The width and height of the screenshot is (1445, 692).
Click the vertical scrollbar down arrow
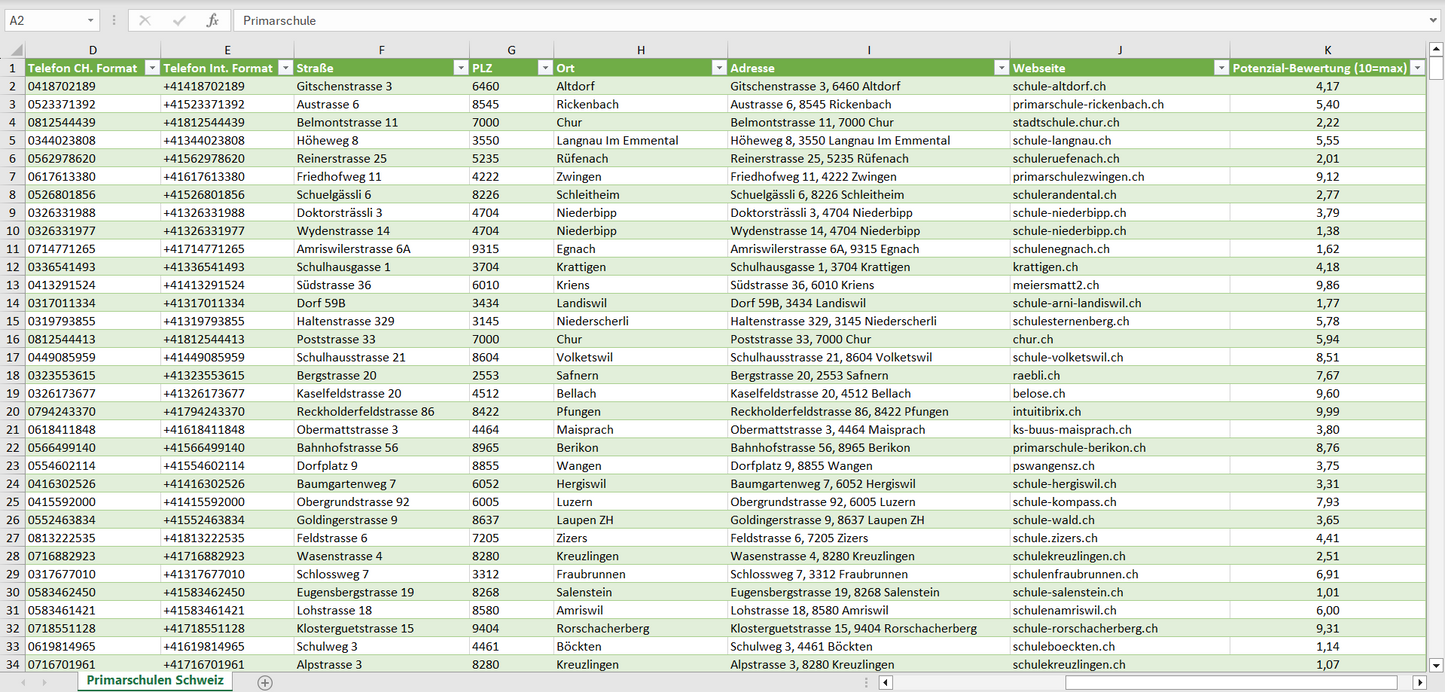point(1436,664)
